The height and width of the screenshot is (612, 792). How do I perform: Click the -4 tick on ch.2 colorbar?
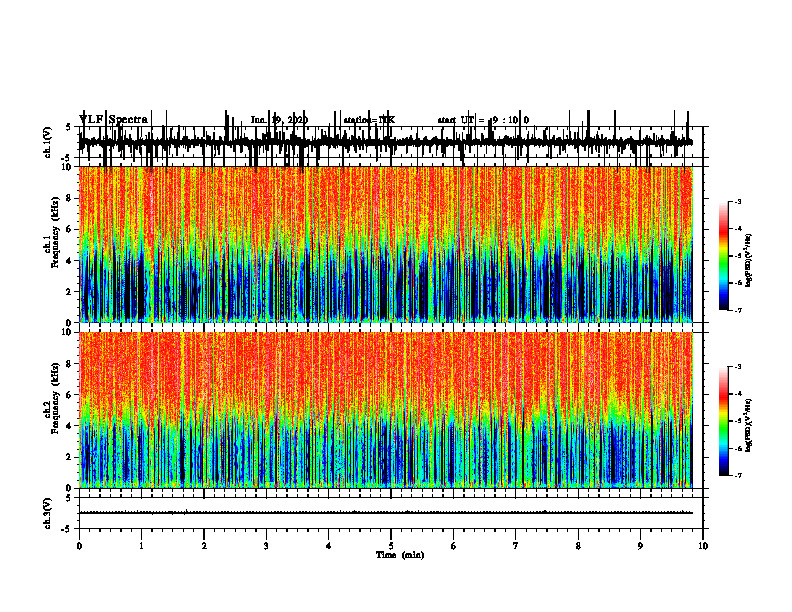737,394
